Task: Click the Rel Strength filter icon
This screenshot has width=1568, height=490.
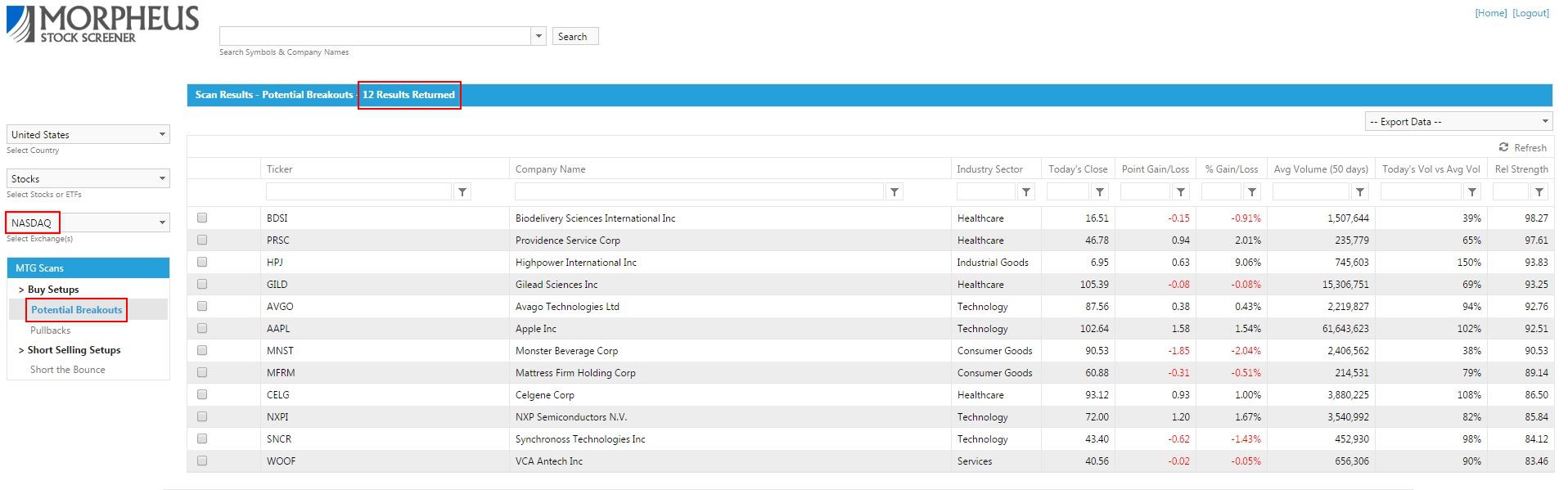Action: tap(1539, 192)
